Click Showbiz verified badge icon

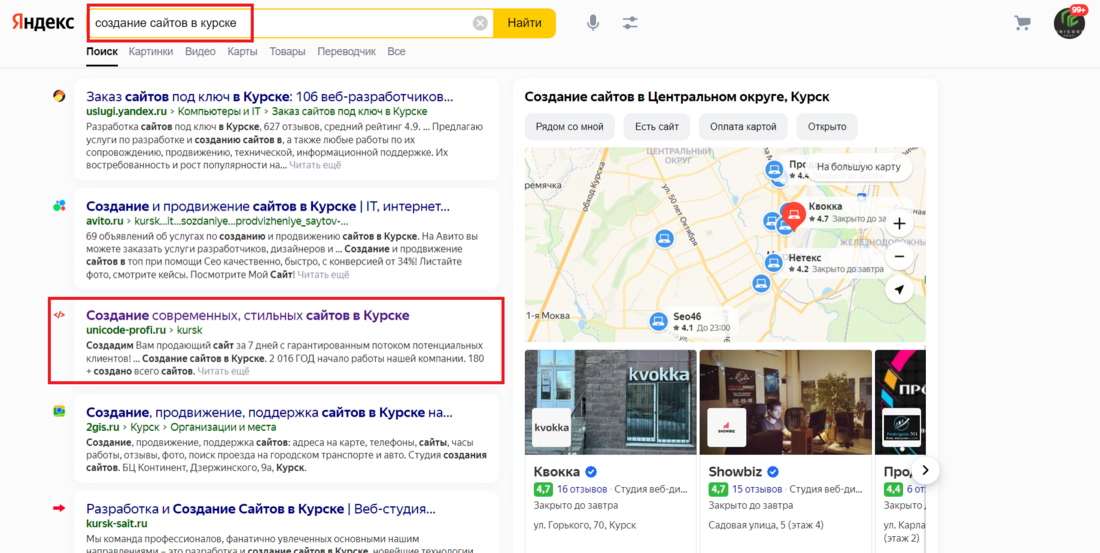tap(773, 472)
